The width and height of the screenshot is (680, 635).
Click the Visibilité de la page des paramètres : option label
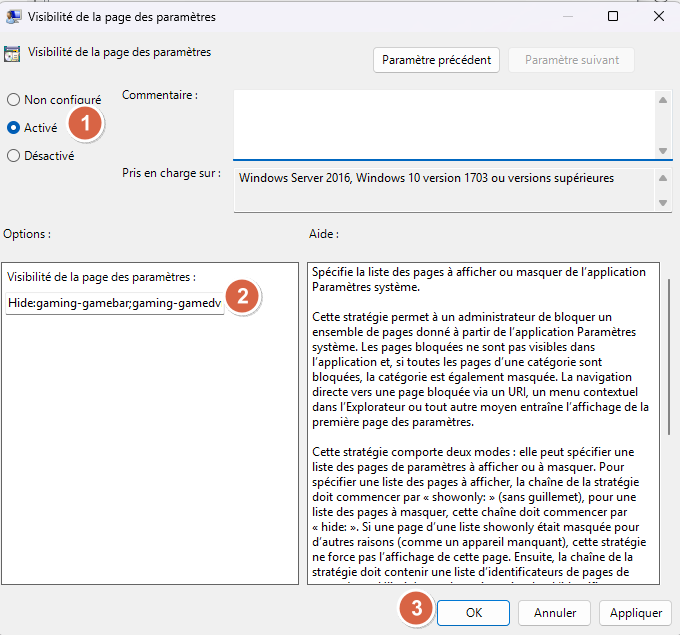coord(101,277)
